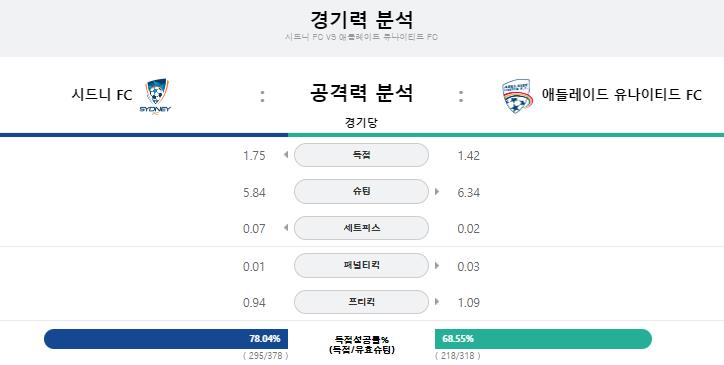The image size is (724, 365).
Task: Click the blue 78.04% success rate bar
Action: coord(166,339)
